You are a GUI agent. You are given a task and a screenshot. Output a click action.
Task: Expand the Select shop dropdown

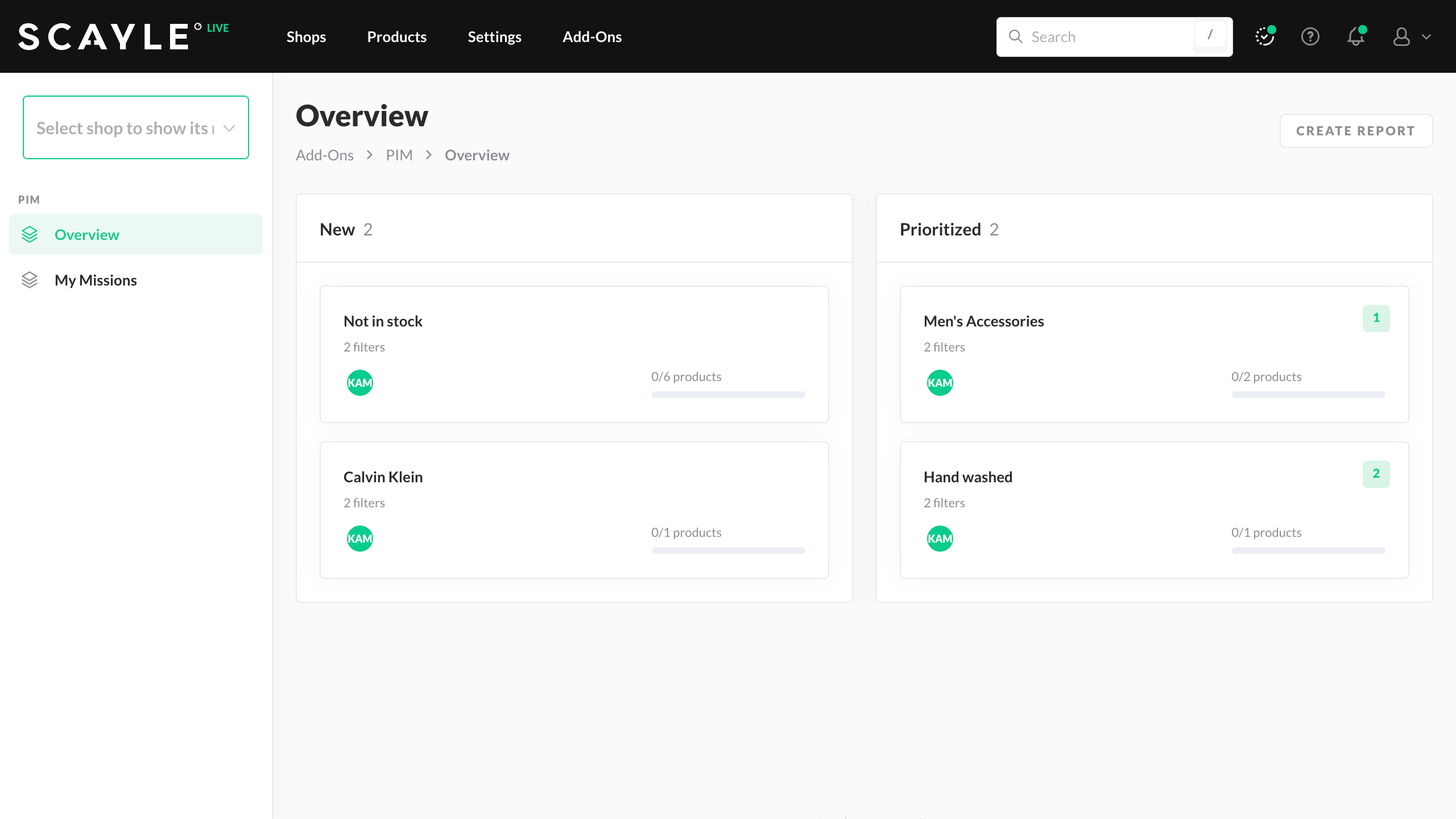(x=136, y=128)
